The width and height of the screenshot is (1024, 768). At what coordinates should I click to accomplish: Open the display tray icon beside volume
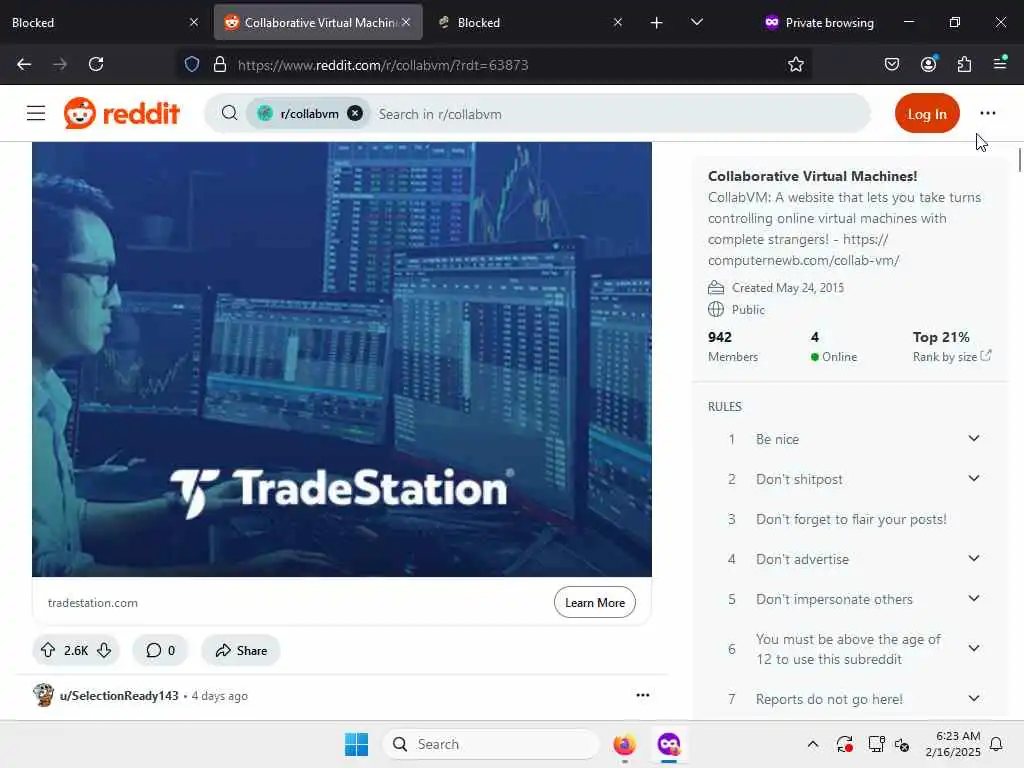(x=876, y=744)
